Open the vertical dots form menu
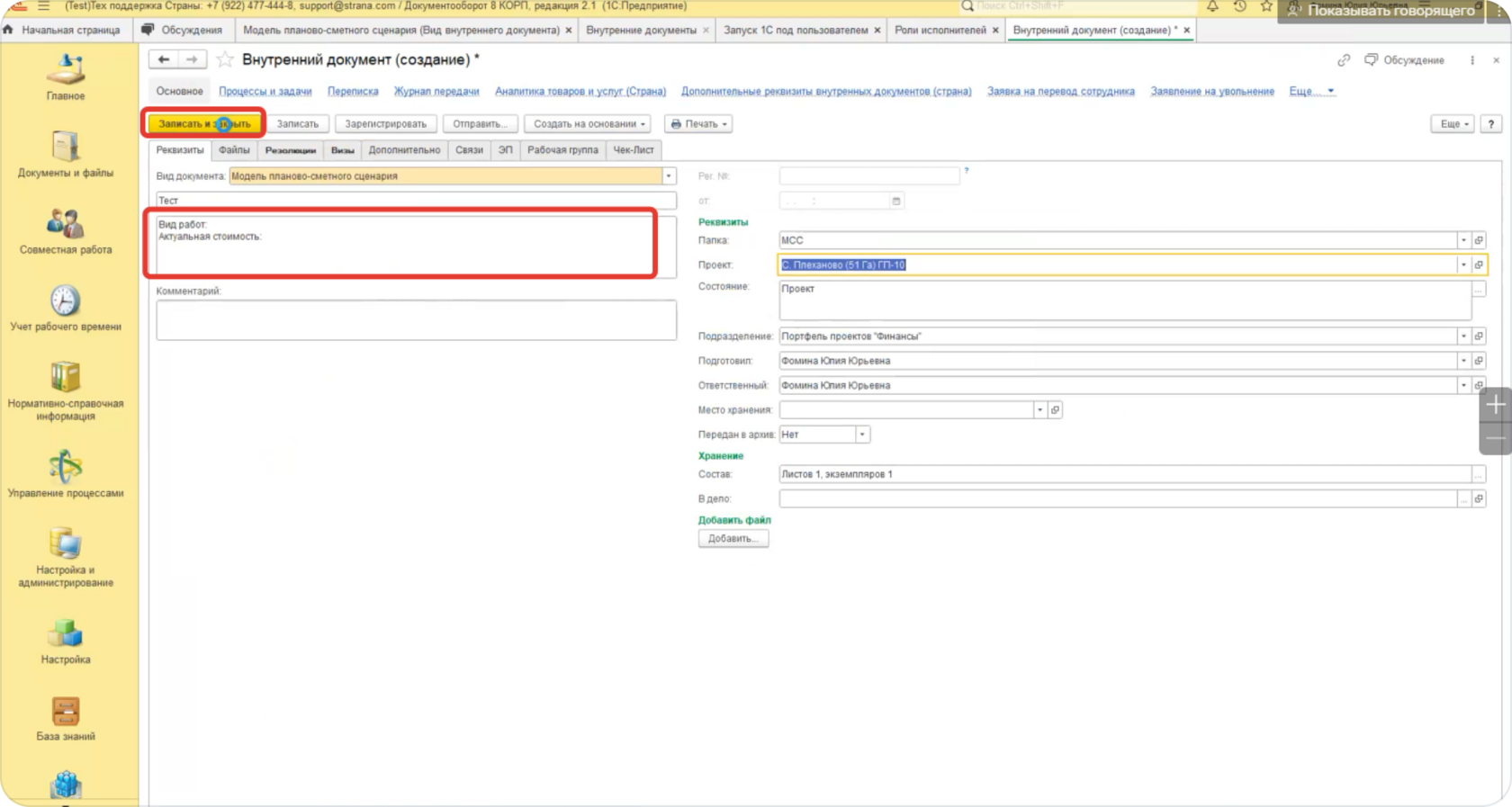1512x807 pixels. (x=1472, y=60)
